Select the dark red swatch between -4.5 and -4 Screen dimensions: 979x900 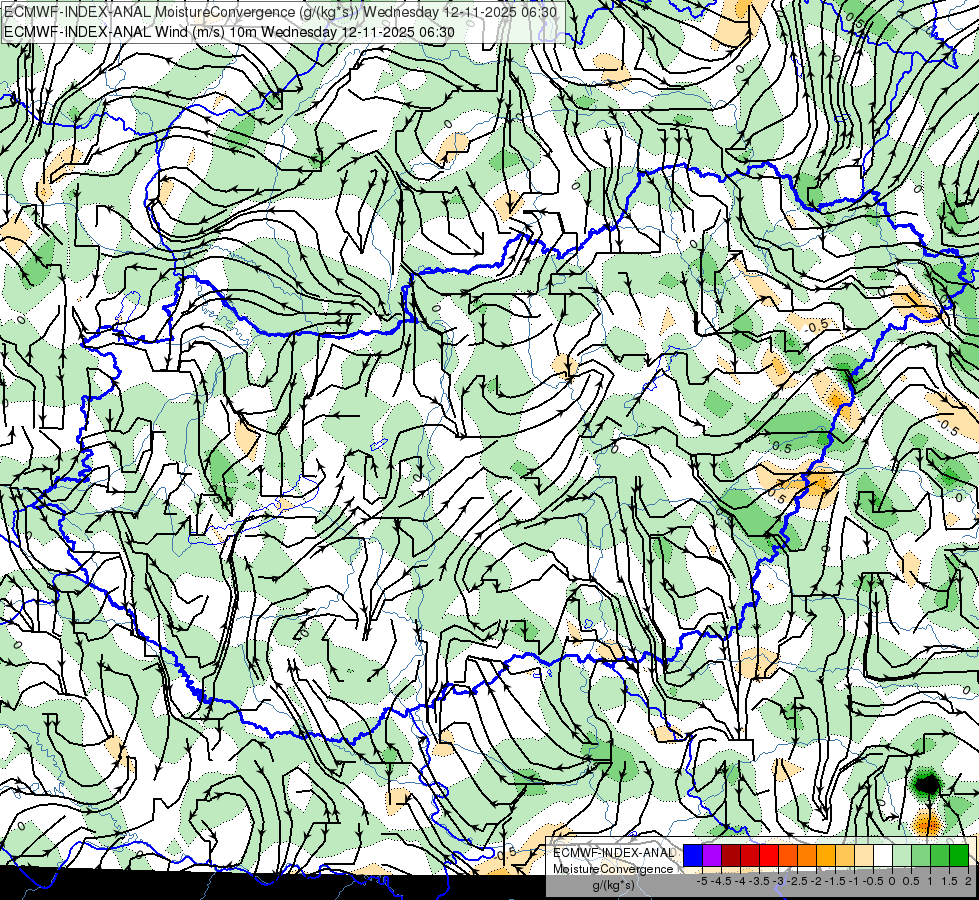coord(731,856)
